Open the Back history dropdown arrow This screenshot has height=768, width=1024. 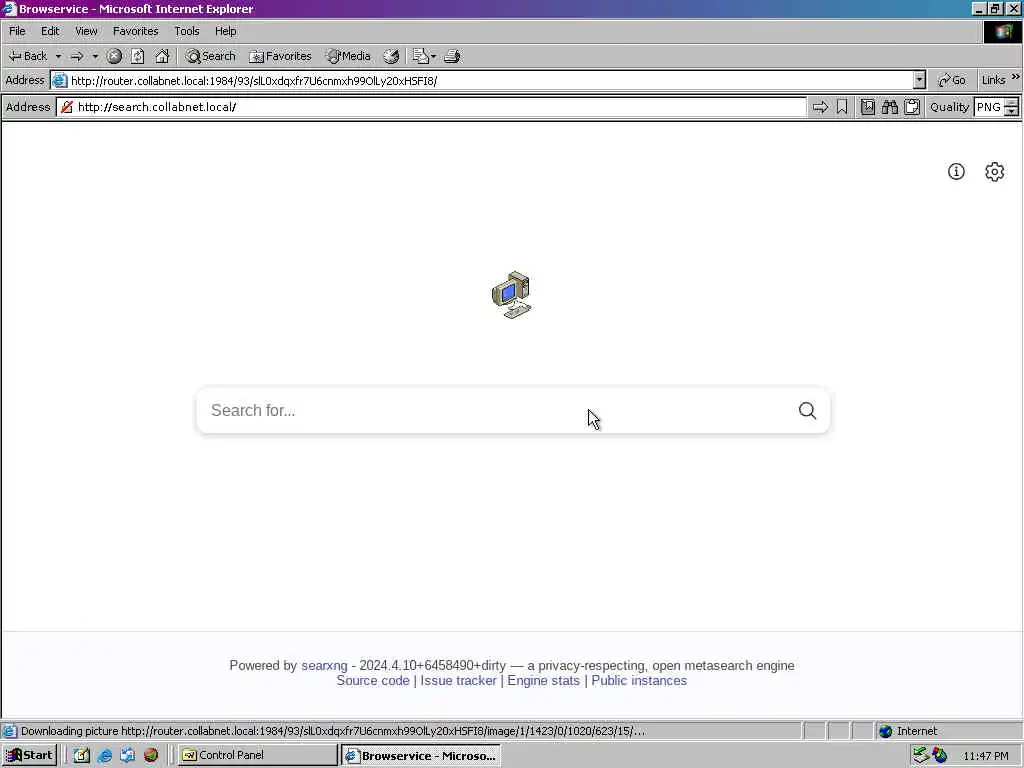coord(58,56)
